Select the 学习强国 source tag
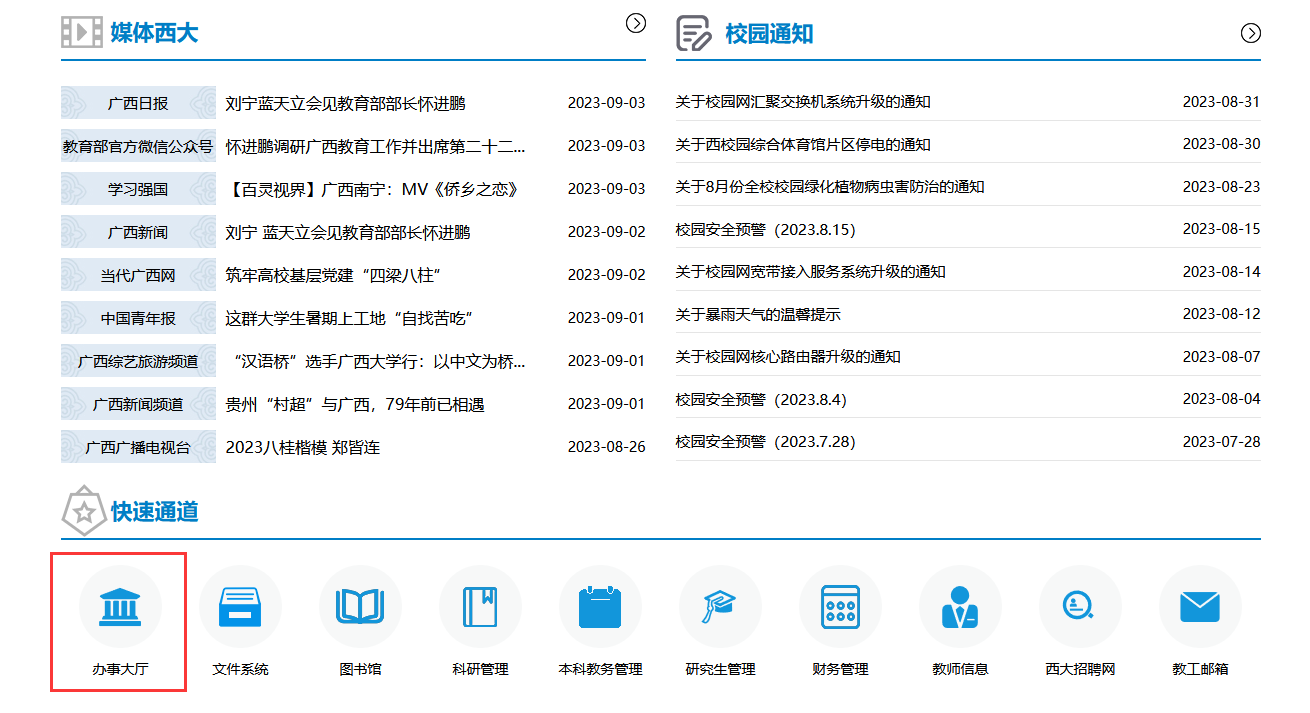 (138, 189)
